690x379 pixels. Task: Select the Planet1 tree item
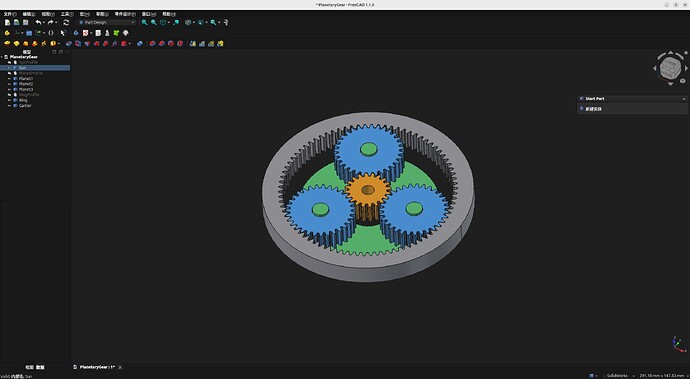(x=26, y=78)
